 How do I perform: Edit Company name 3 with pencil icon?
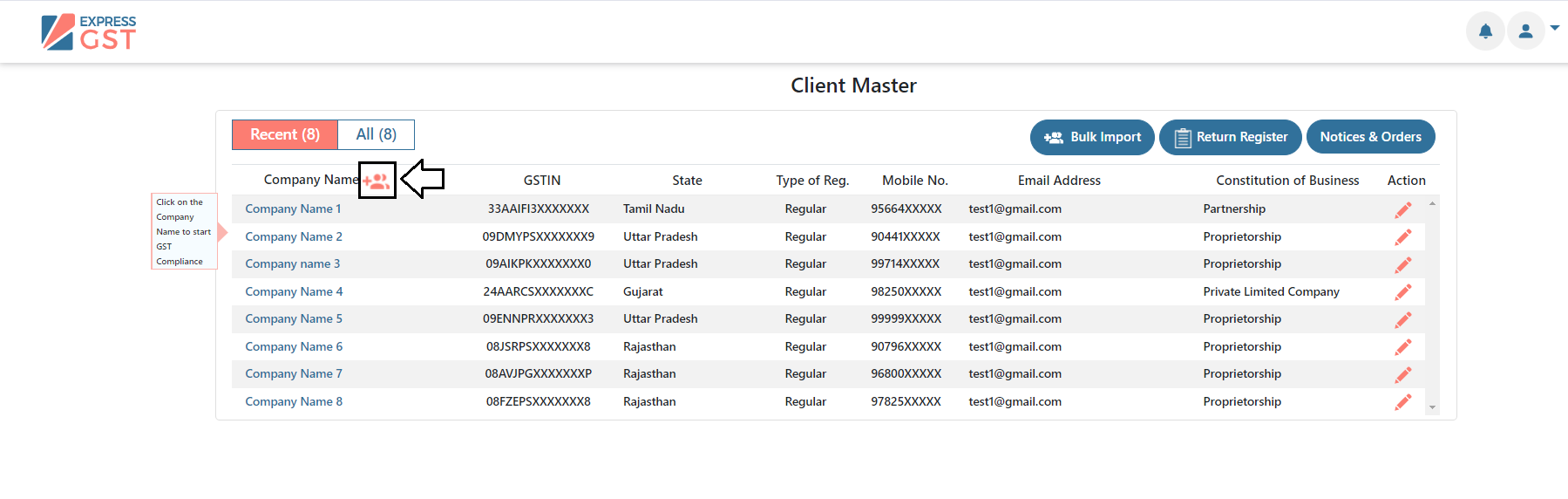(x=1403, y=264)
